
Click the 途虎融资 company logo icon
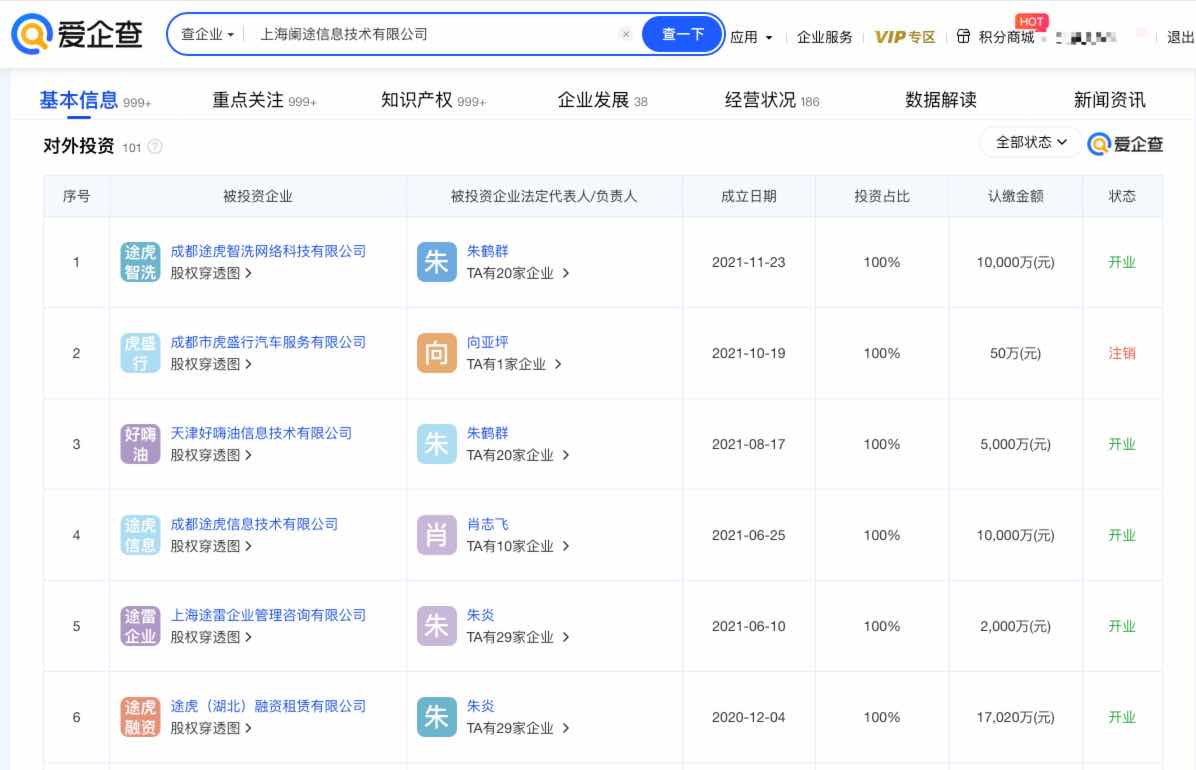pyautogui.click(x=140, y=717)
